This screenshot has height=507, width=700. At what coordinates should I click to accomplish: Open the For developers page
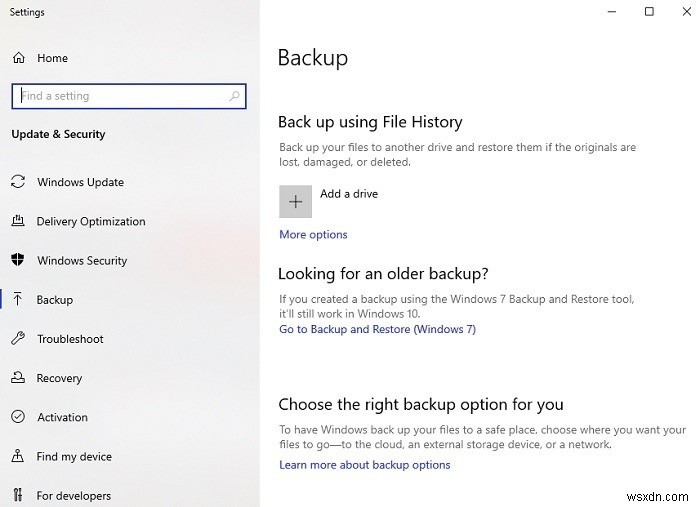point(74,496)
